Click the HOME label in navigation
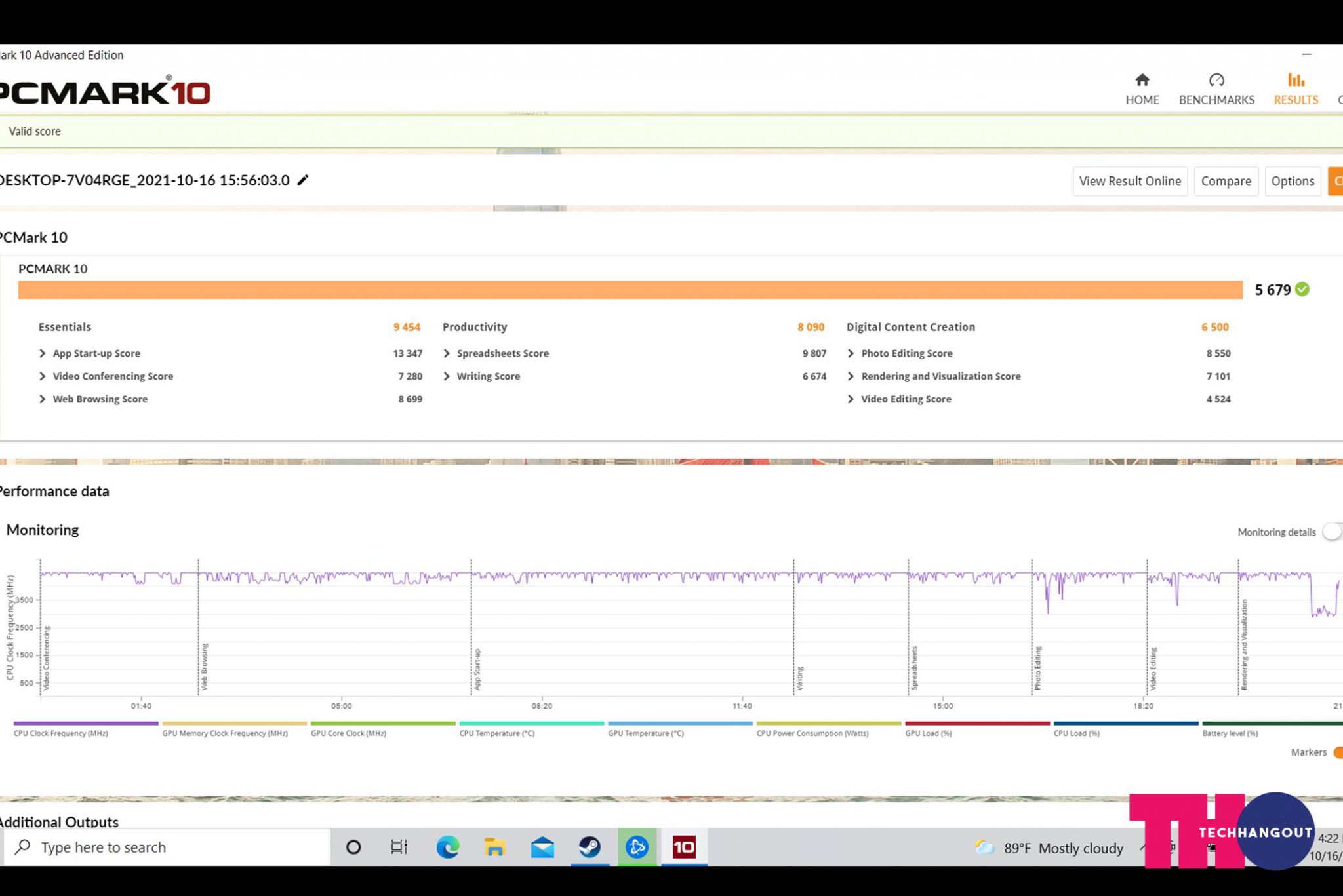The height and width of the screenshot is (896, 1343). coord(1142,100)
